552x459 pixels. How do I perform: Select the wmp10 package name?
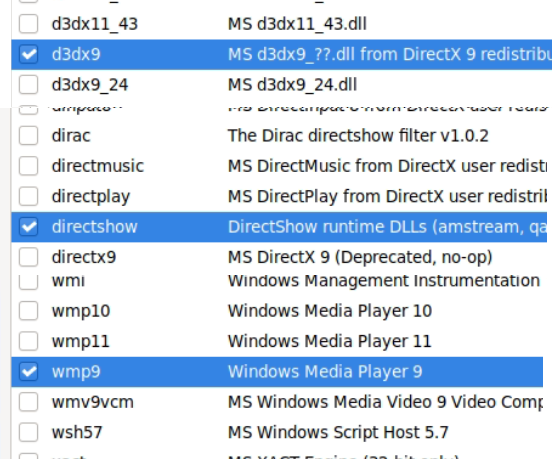pos(81,311)
